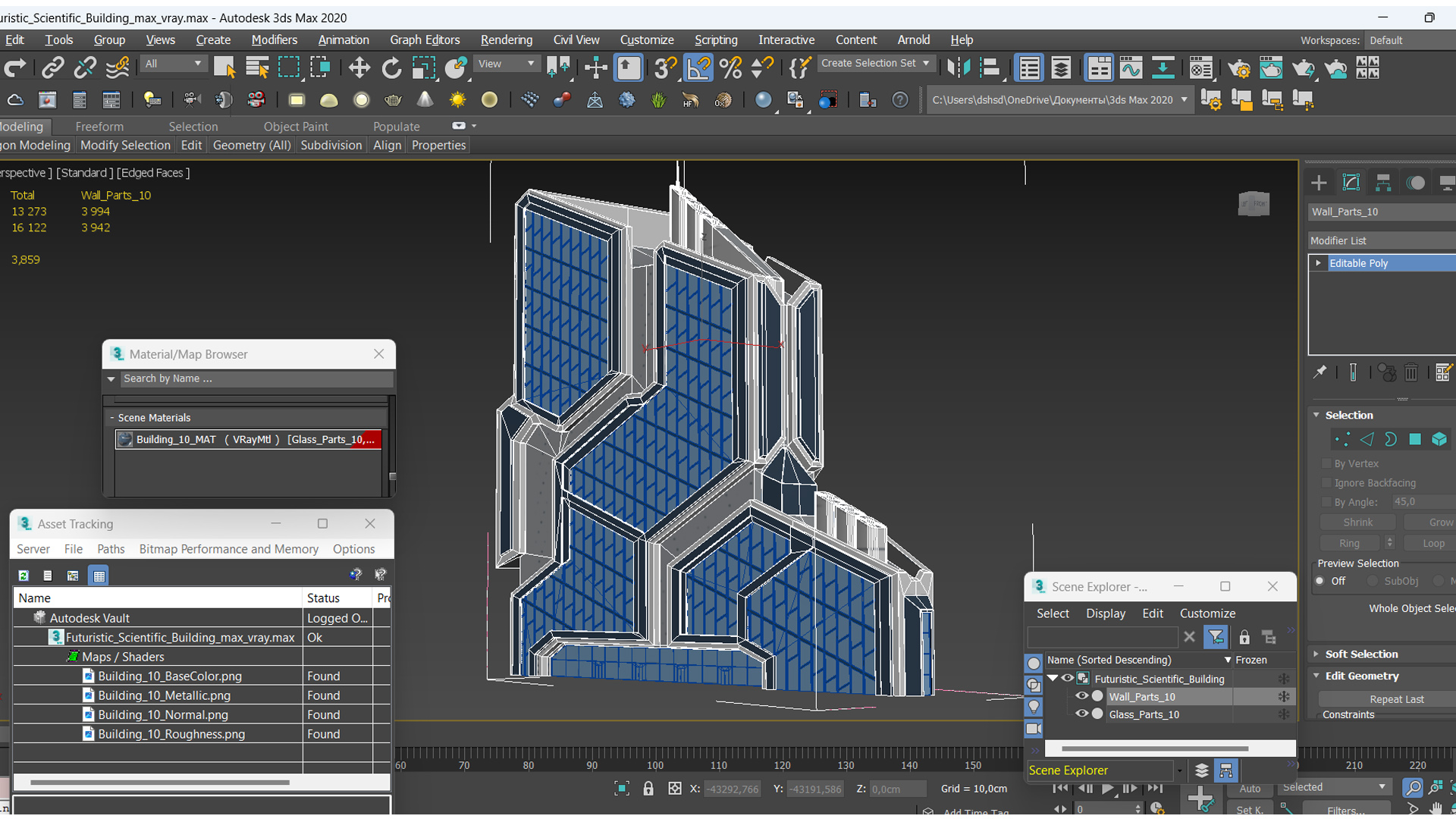Click the Select and Link chain icon
The height and width of the screenshot is (819, 1456).
[x=52, y=68]
